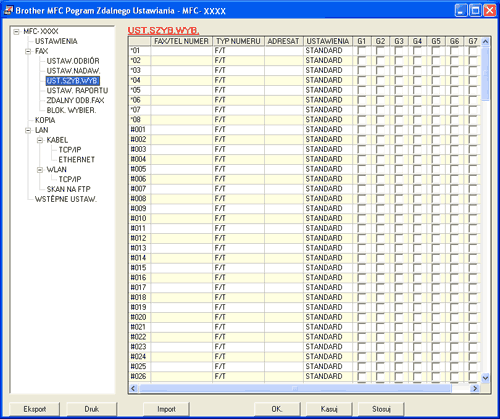
Task: Close the Brother MFC window
Action: 490,10
